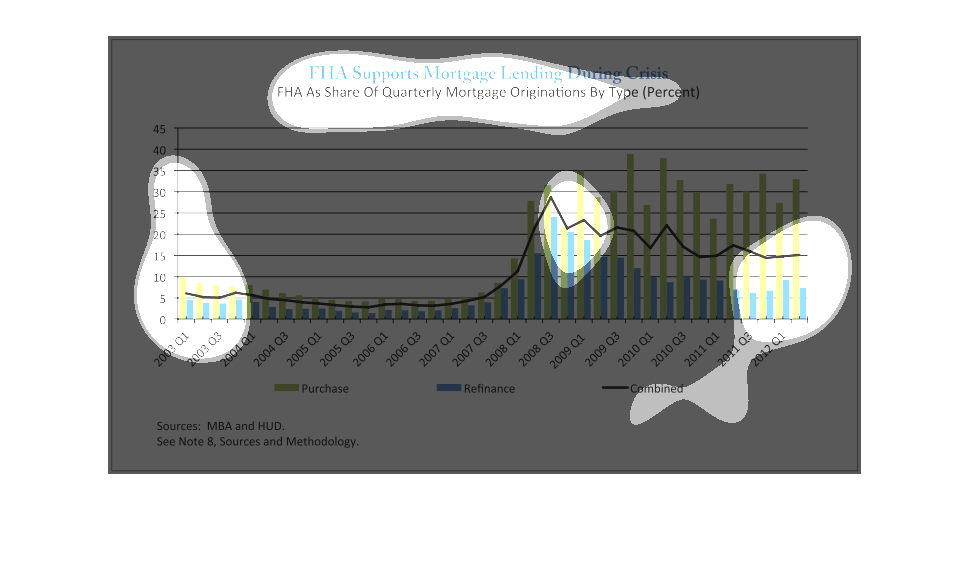Click the x-axis label "2003 Q3"
The width and height of the screenshot is (970, 568).
click(x=205, y=350)
